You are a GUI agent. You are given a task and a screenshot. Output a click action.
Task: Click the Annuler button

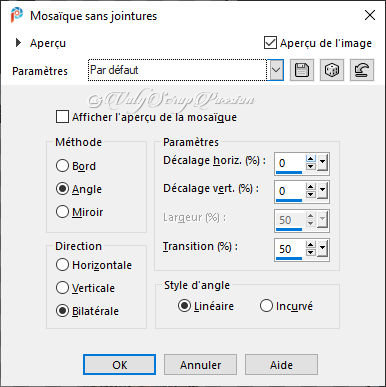tap(200, 365)
